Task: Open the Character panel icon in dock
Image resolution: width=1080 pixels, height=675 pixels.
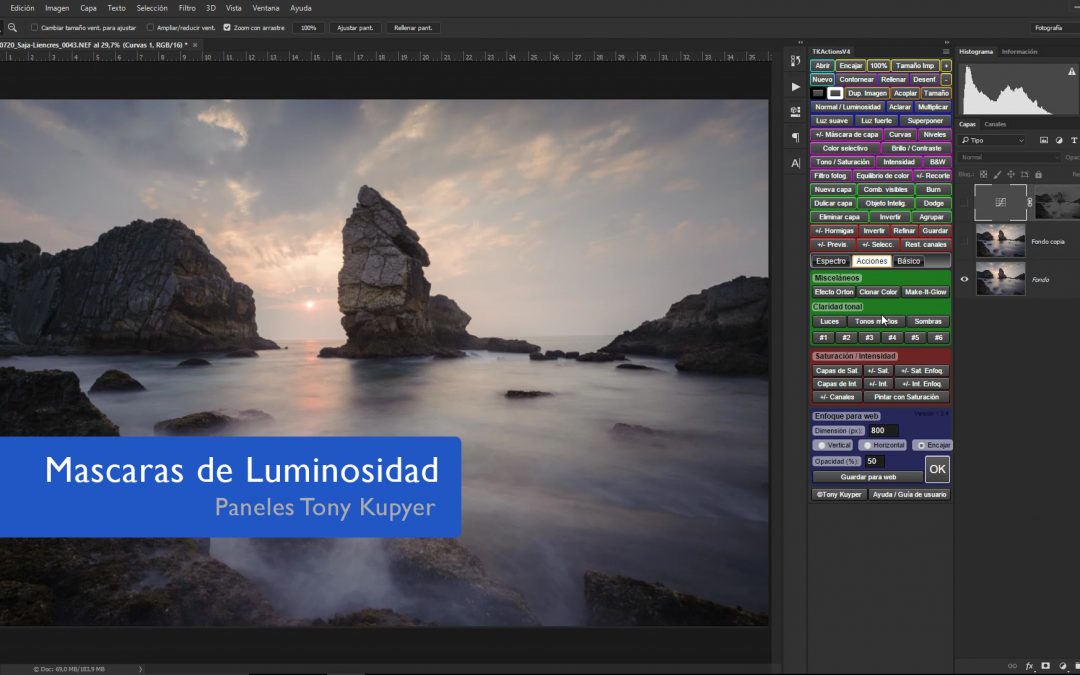Action: [x=796, y=163]
